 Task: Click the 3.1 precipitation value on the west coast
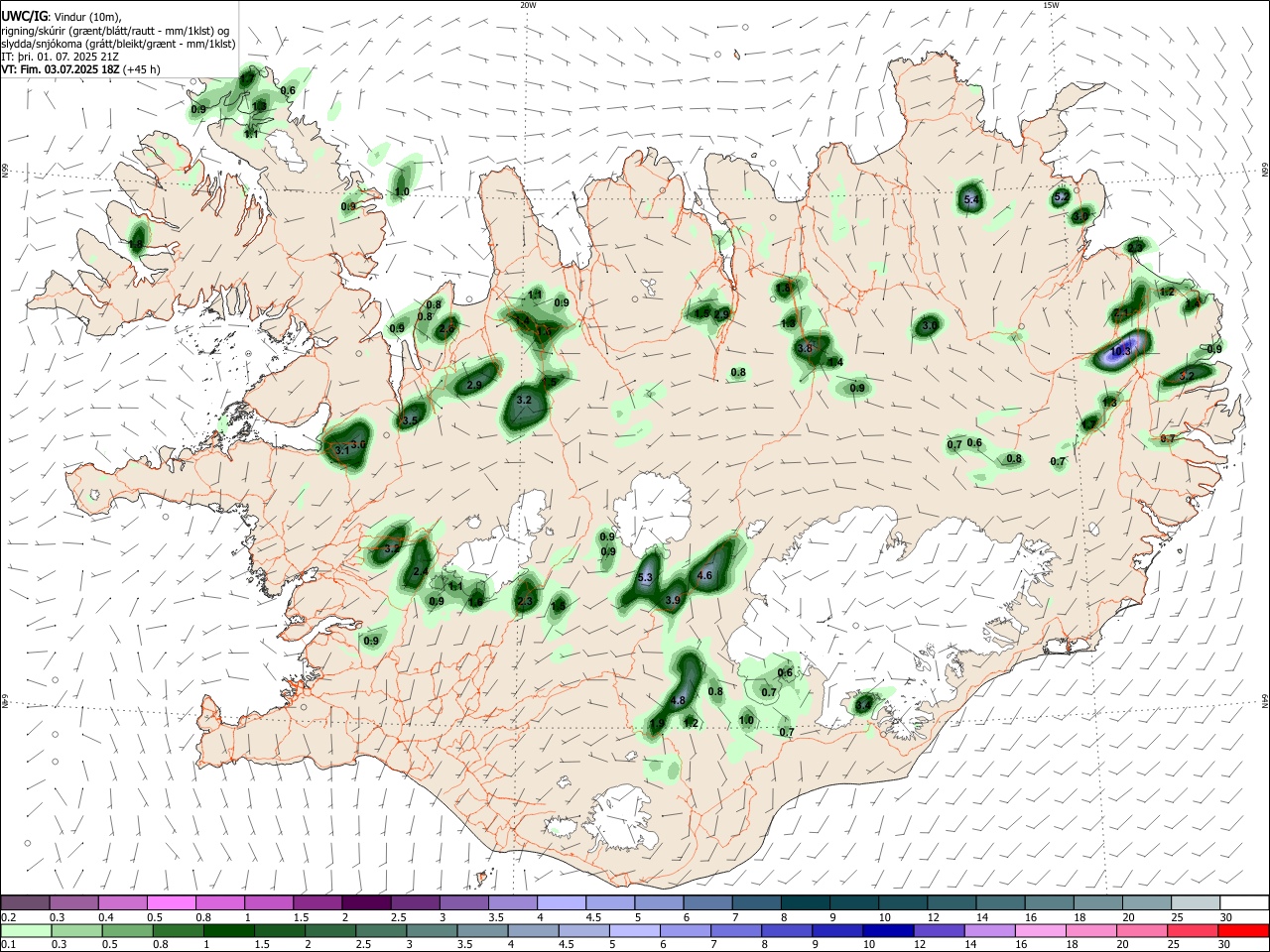(342, 449)
